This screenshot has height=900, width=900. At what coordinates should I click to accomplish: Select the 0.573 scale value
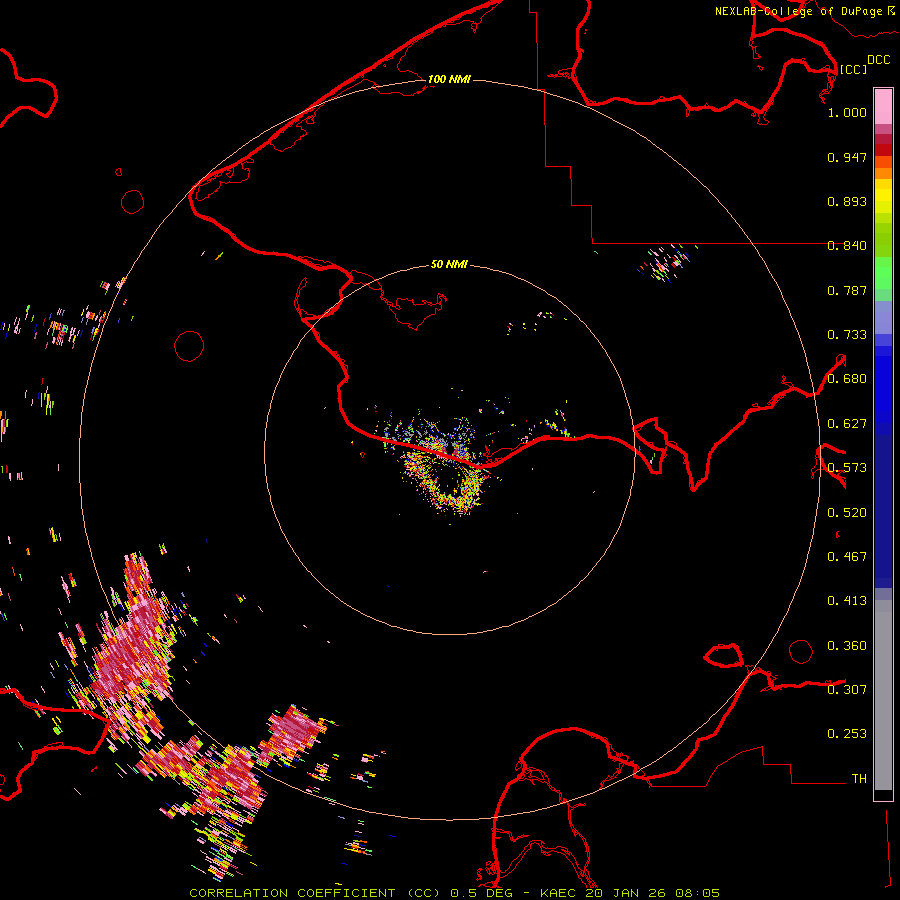pos(847,468)
